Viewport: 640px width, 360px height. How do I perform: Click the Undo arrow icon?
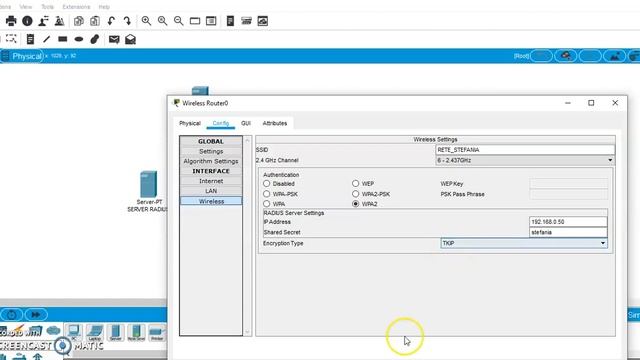click(111, 21)
